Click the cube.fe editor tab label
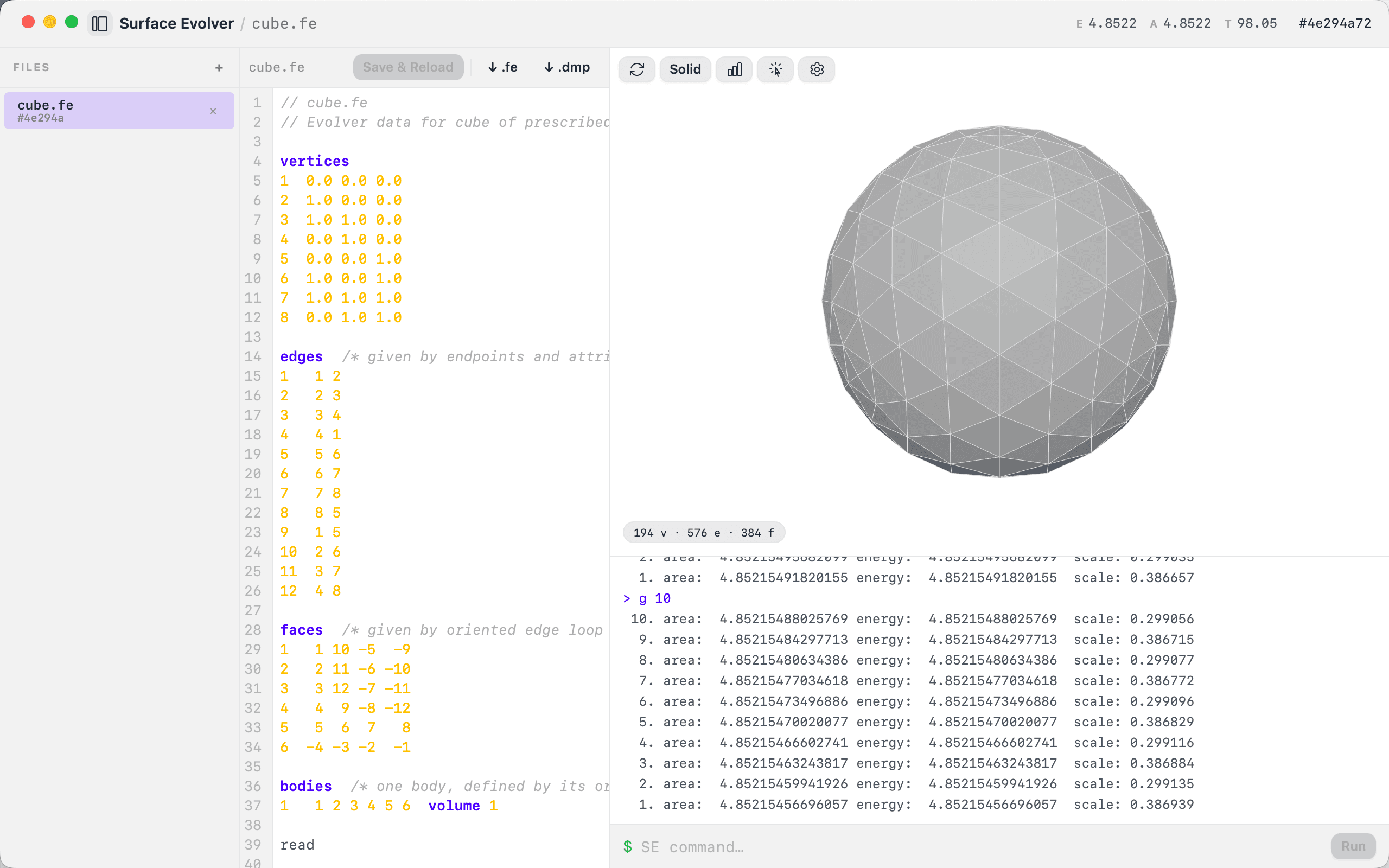Image resolution: width=1389 pixels, height=868 pixels. coord(277,67)
